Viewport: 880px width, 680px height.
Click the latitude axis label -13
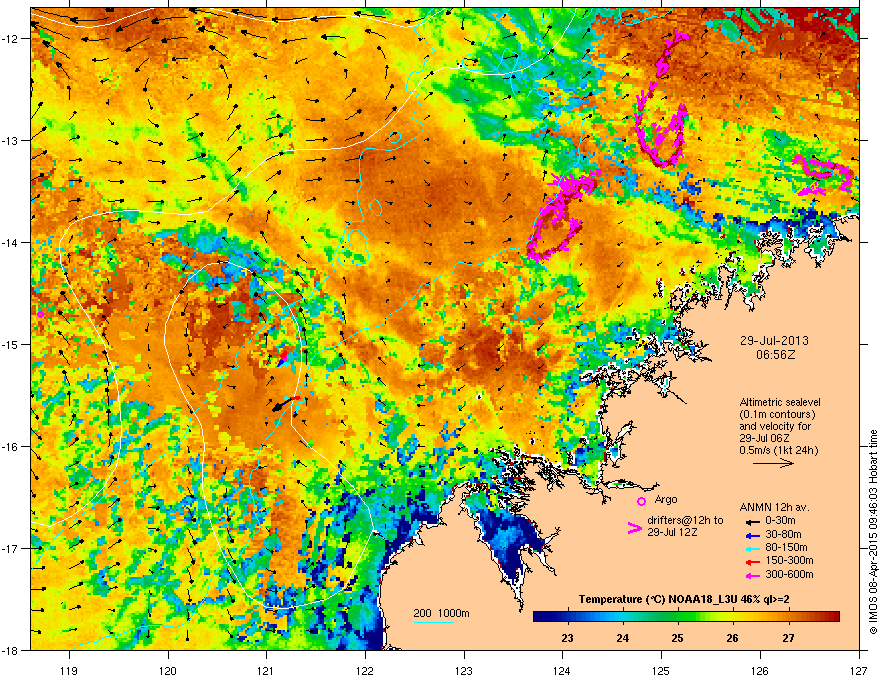10,141
